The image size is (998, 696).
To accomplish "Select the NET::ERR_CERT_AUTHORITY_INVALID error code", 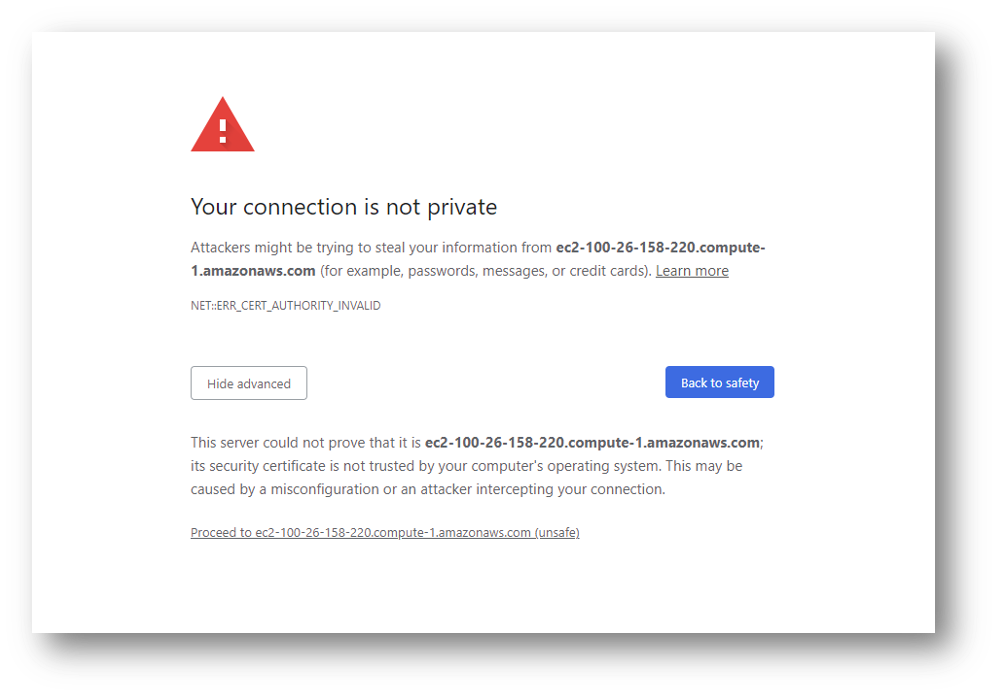I will tap(285, 305).
